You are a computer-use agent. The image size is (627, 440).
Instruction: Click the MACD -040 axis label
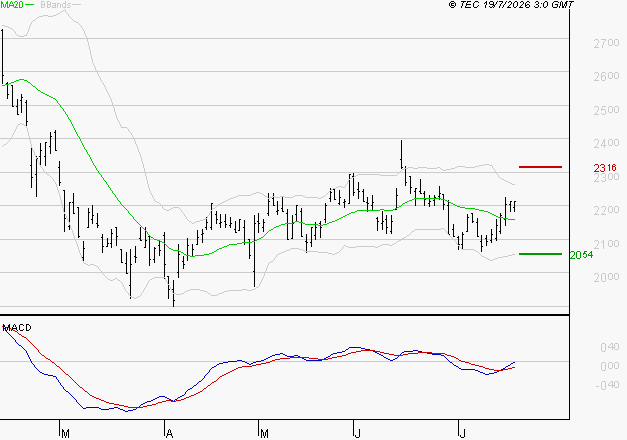(607, 385)
